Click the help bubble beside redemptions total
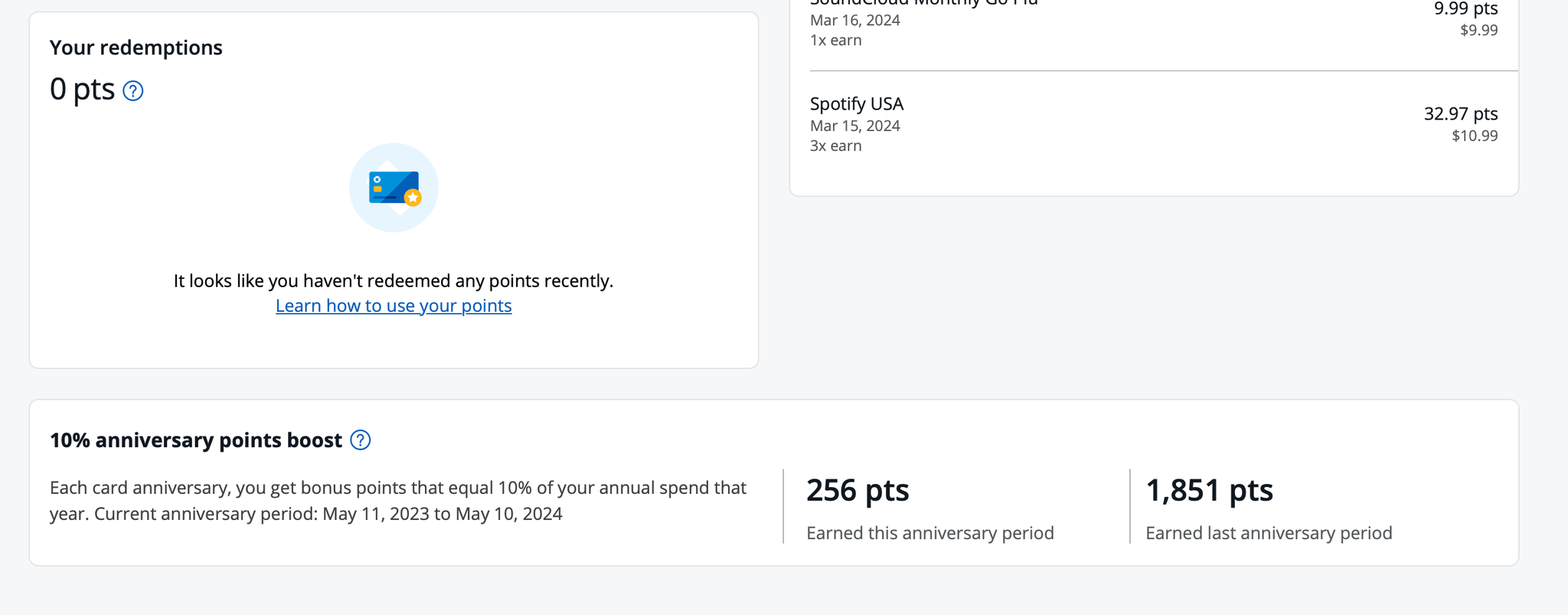The height and width of the screenshot is (615, 1568). [132, 90]
